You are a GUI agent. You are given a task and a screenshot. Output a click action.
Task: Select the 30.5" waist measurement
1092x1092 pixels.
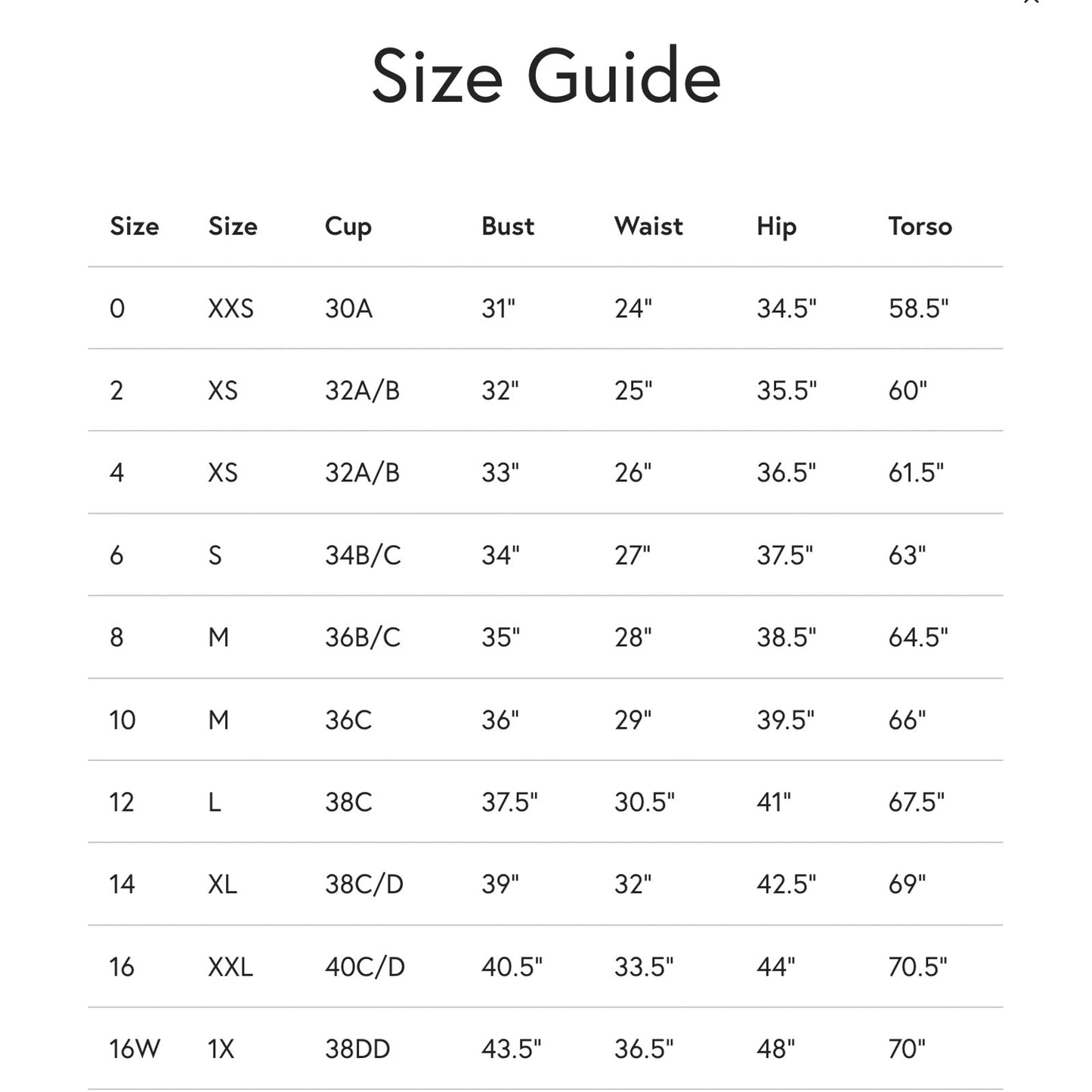(x=644, y=802)
